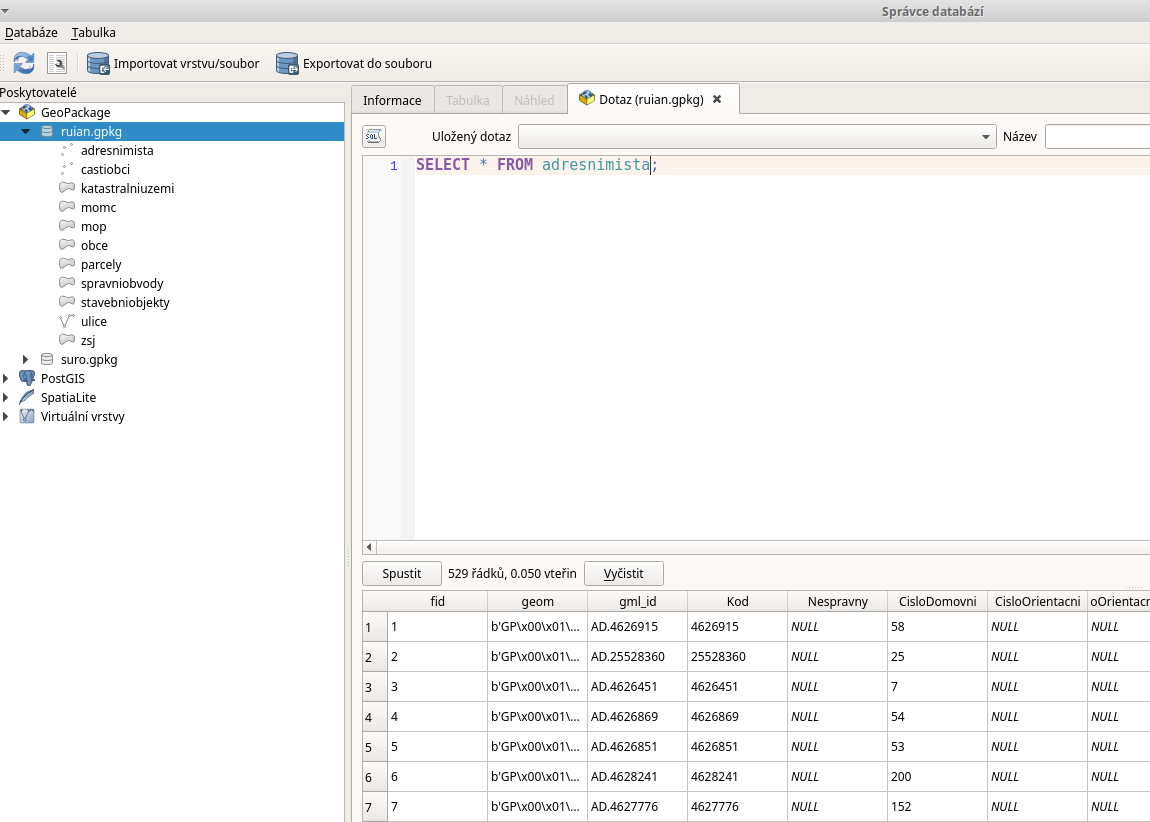
Task: Expand the Virtuální vrstvy tree node
Action: (x=6, y=416)
